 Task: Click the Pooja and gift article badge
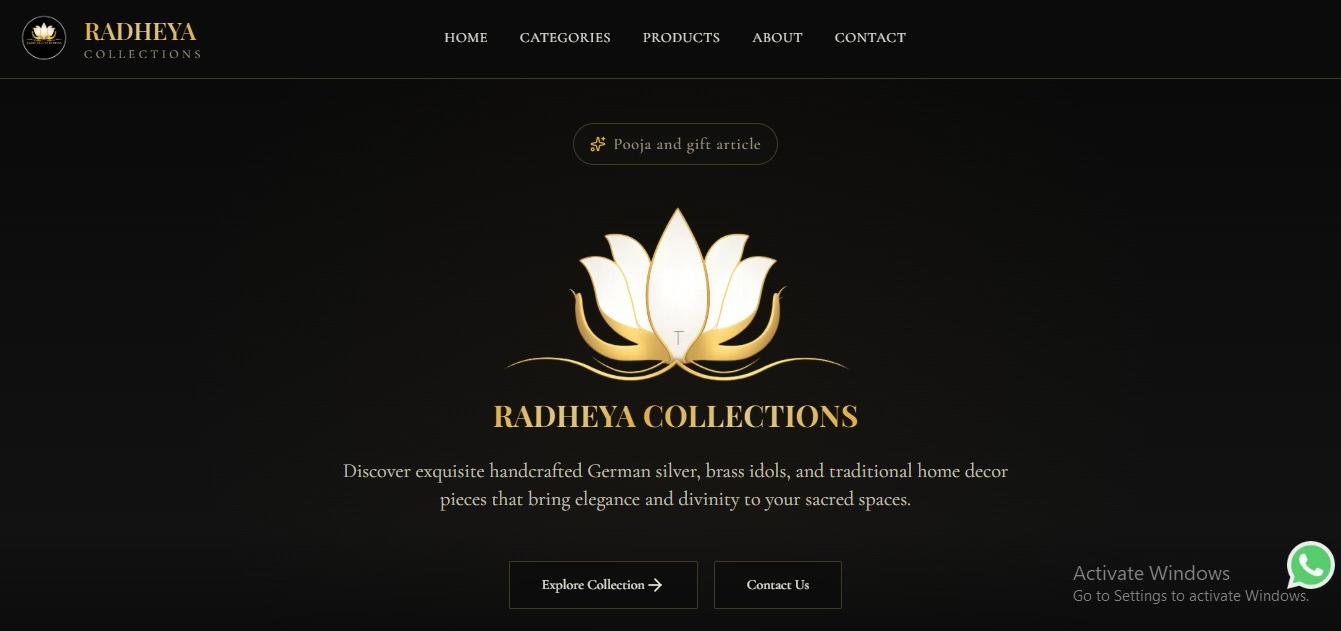tap(675, 144)
